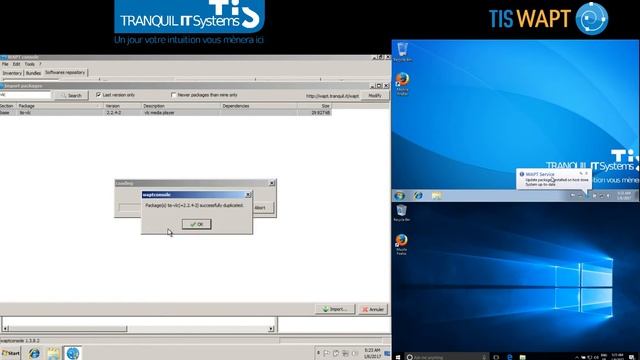Image resolution: width=640 pixels, height=360 pixels.
Task: Close the Loading dialog
Action: tap(272, 183)
